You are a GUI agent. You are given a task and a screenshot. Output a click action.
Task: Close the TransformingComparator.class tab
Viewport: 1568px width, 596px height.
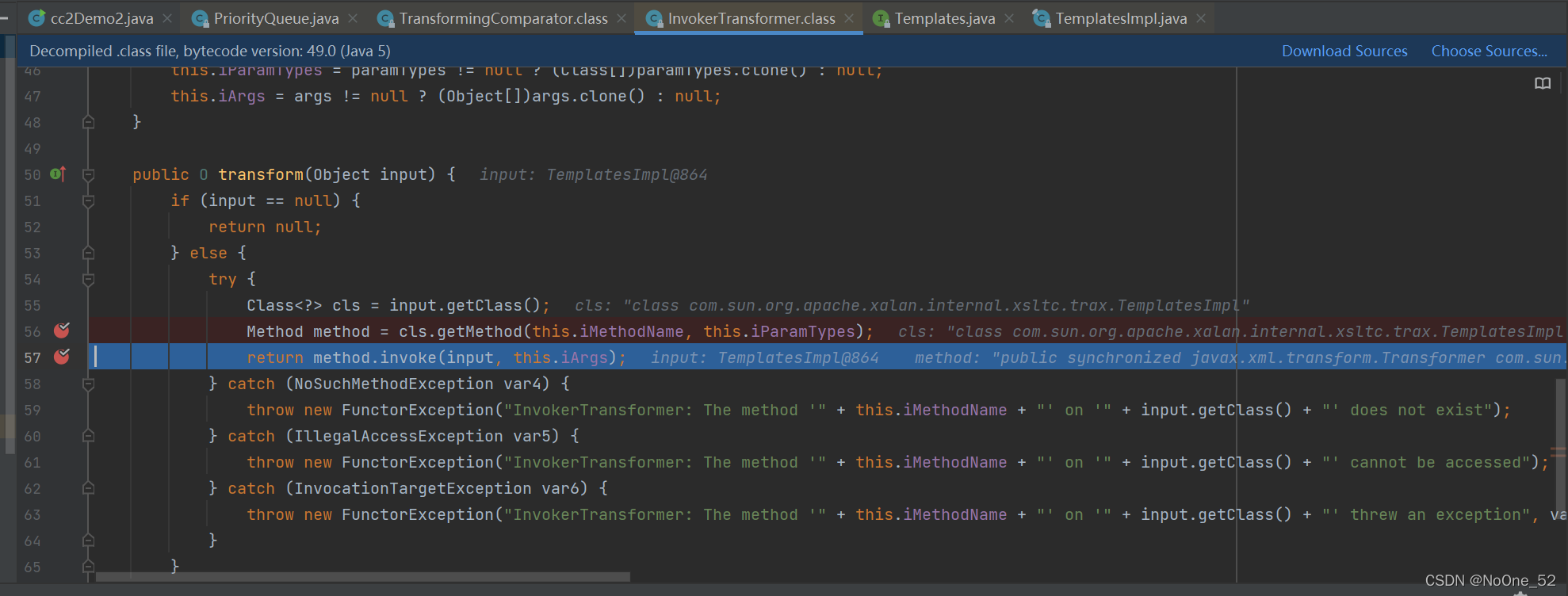[621, 18]
